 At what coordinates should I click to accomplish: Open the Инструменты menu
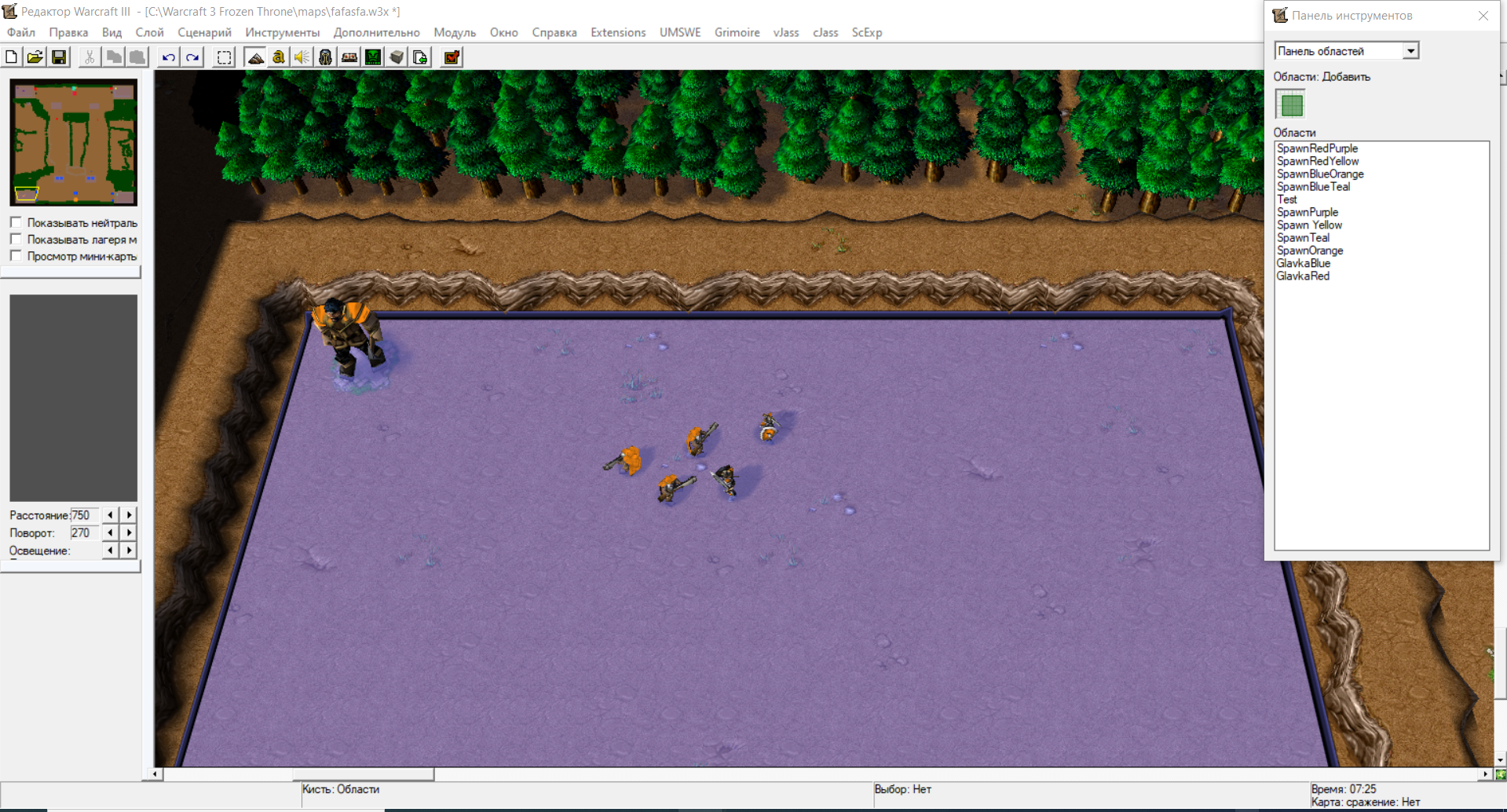(283, 32)
